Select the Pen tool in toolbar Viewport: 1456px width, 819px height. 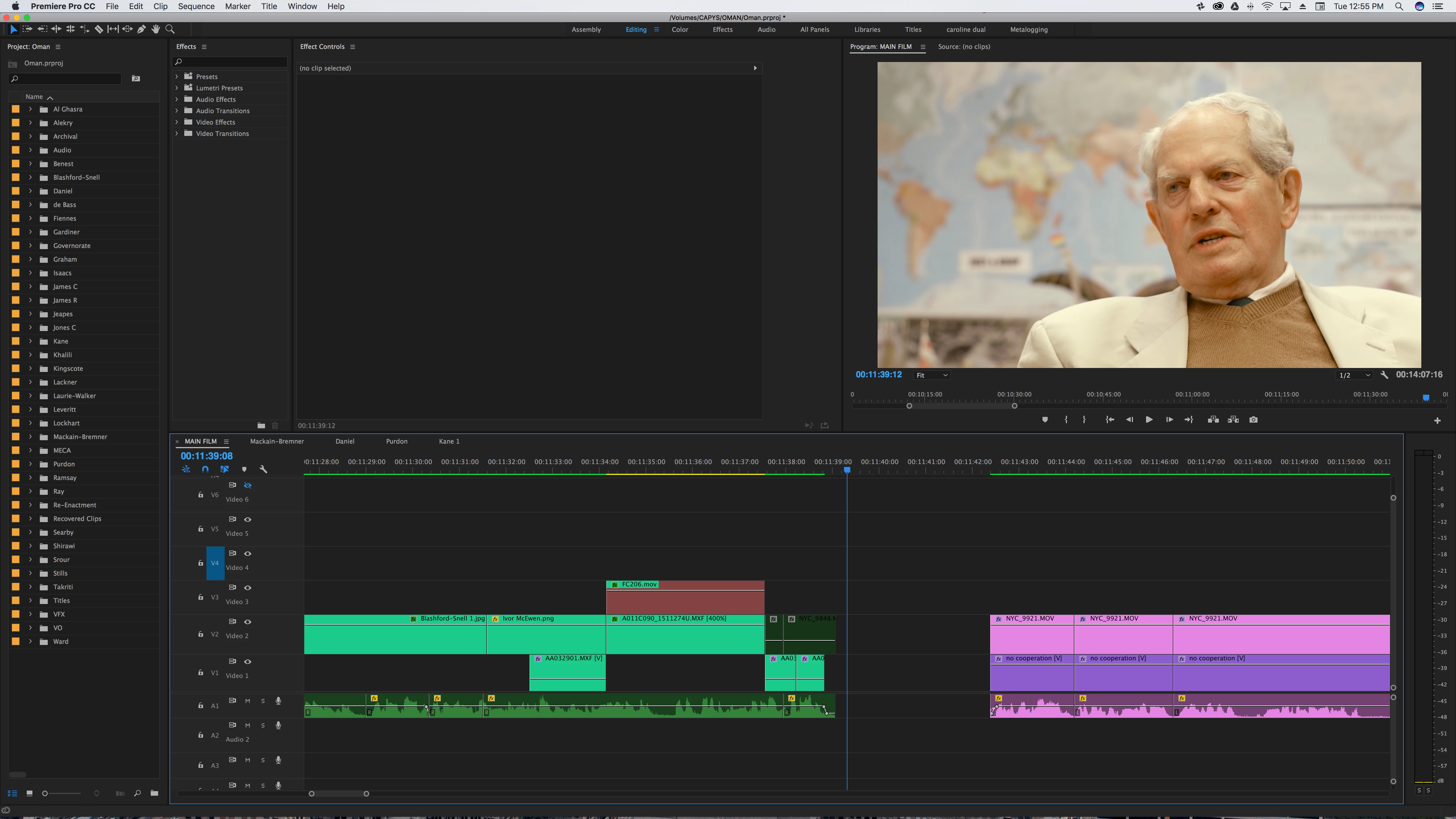pos(141,29)
